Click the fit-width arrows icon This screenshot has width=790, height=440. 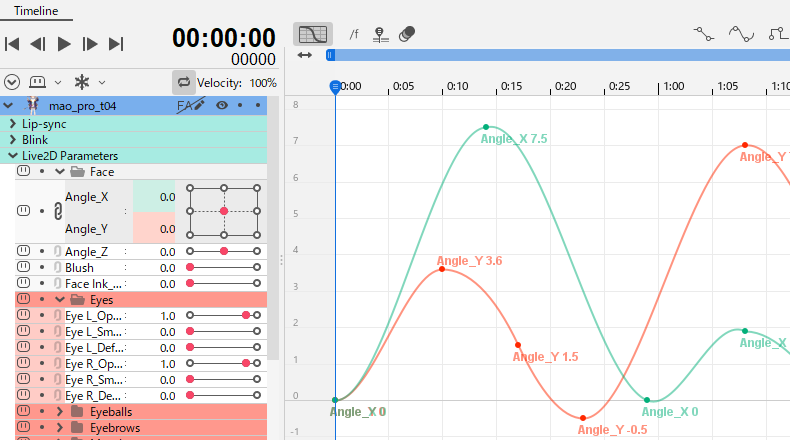(305, 55)
